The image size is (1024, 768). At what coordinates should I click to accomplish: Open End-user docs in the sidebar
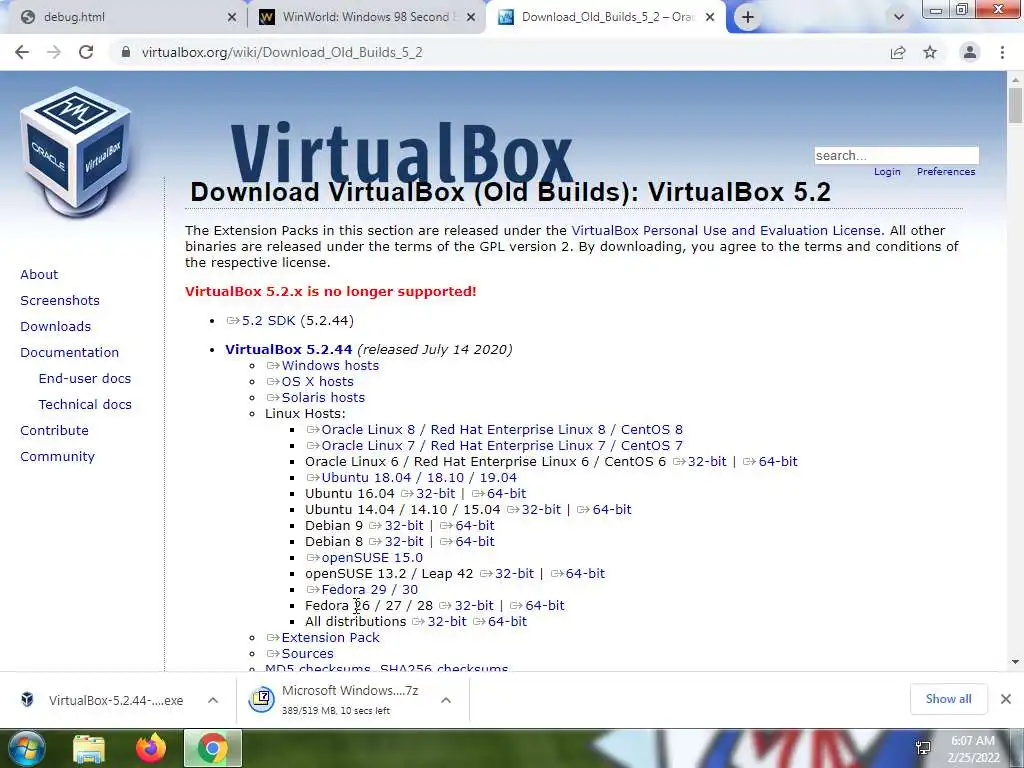(x=85, y=379)
